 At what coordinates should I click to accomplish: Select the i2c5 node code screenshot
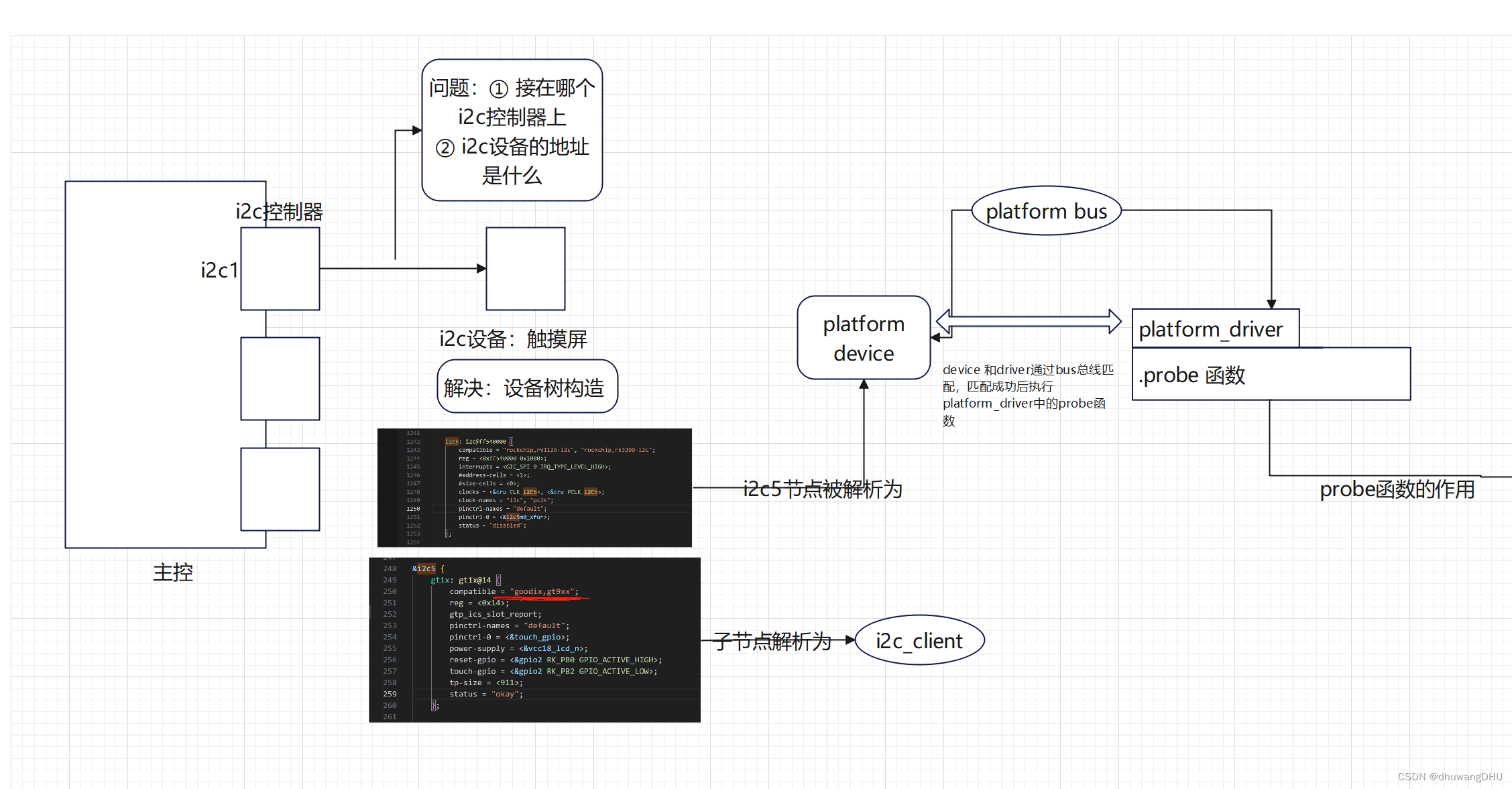(534, 487)
